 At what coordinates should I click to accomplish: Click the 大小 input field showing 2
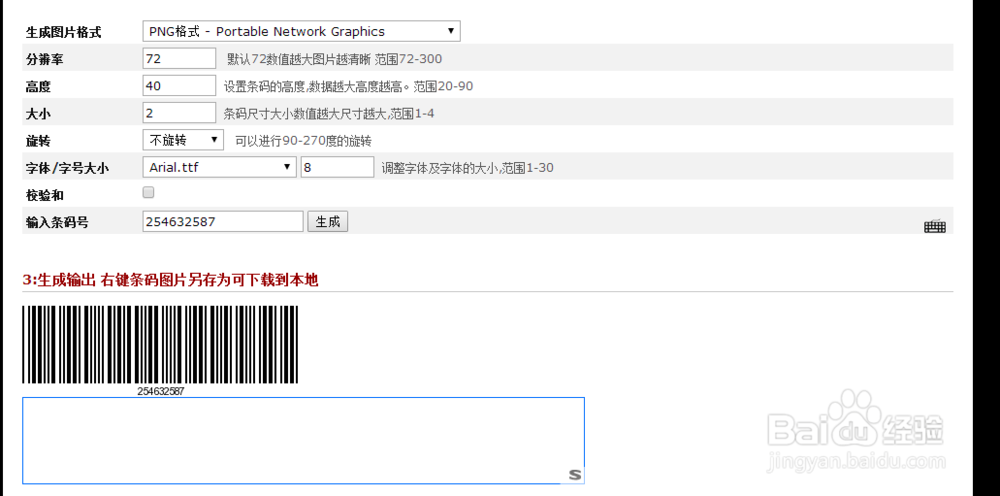[x=179, y=113]
